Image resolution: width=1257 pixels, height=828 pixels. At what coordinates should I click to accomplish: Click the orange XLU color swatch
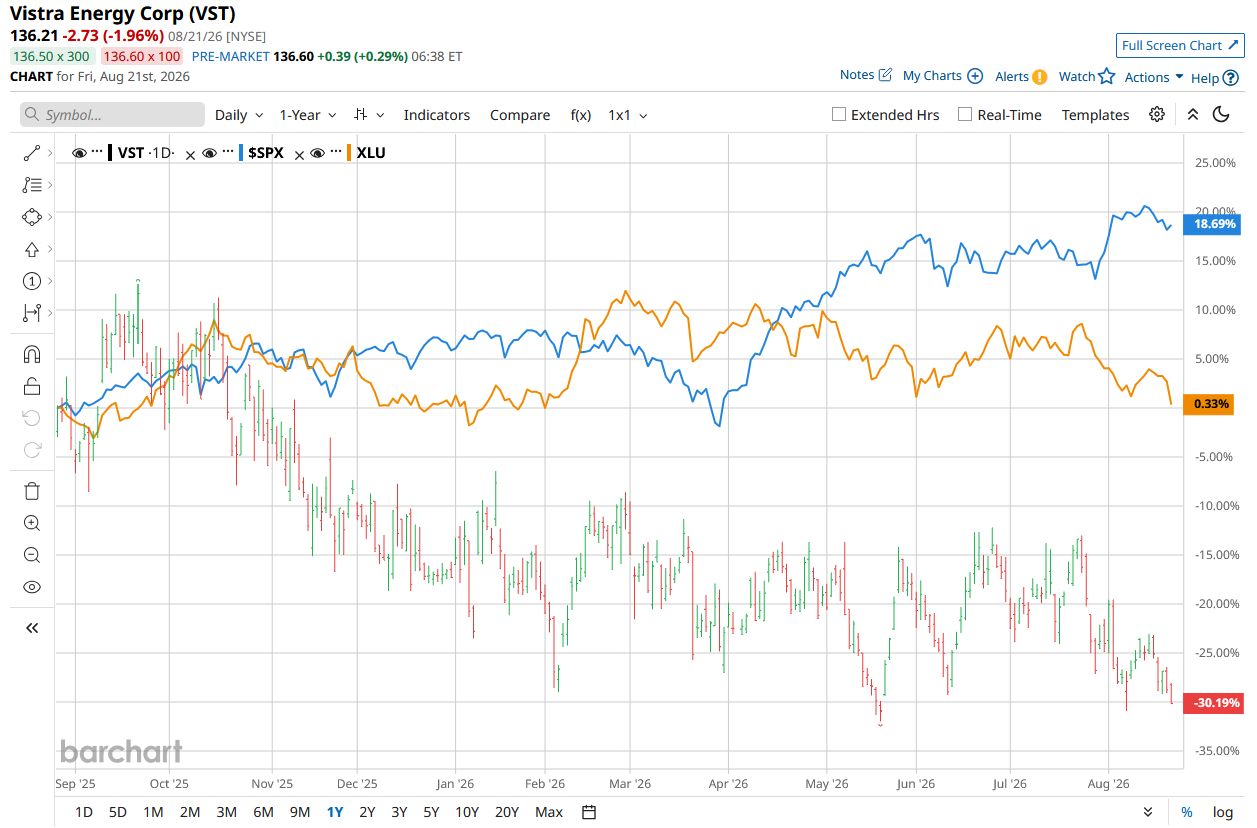pos(349,153)
